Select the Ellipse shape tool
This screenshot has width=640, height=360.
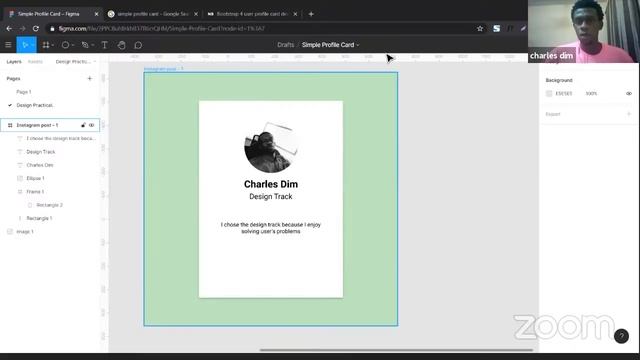click(x=65, y=45)
